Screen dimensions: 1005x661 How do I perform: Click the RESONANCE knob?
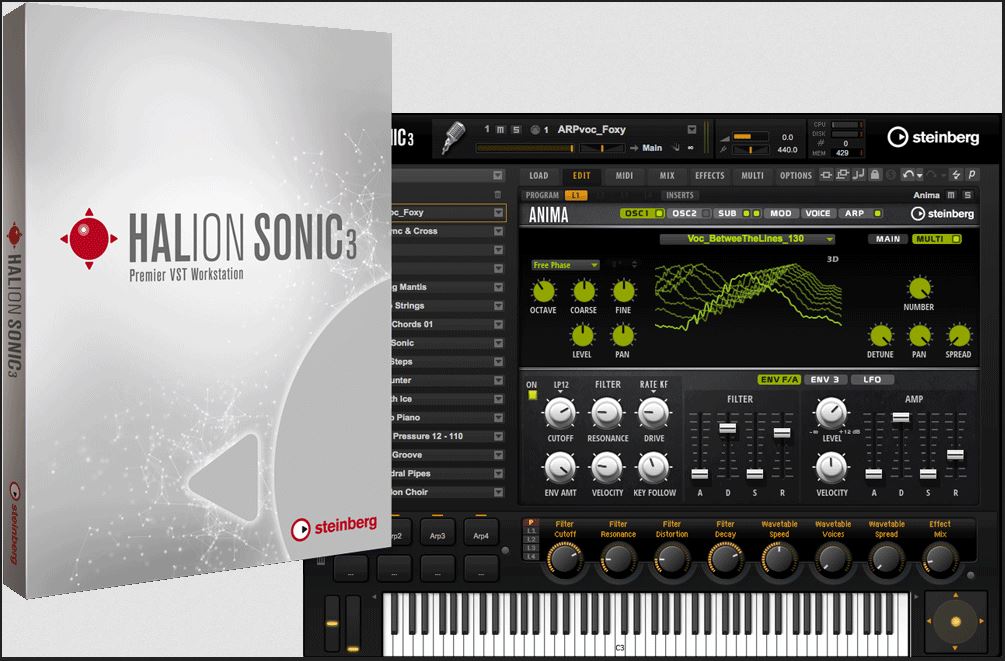(606, 414)
